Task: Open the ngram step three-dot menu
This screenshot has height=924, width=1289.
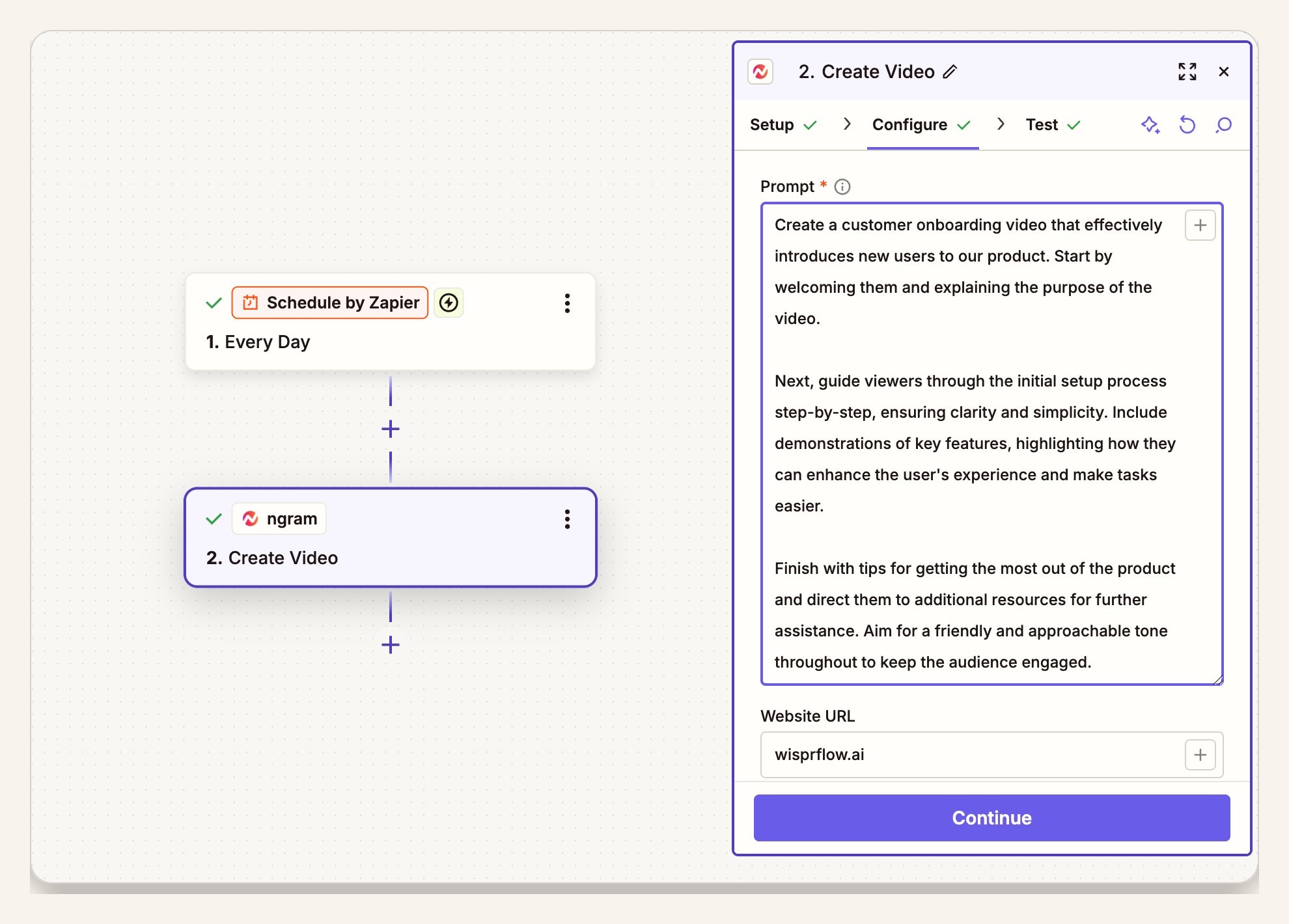Action: pos(568,519)
